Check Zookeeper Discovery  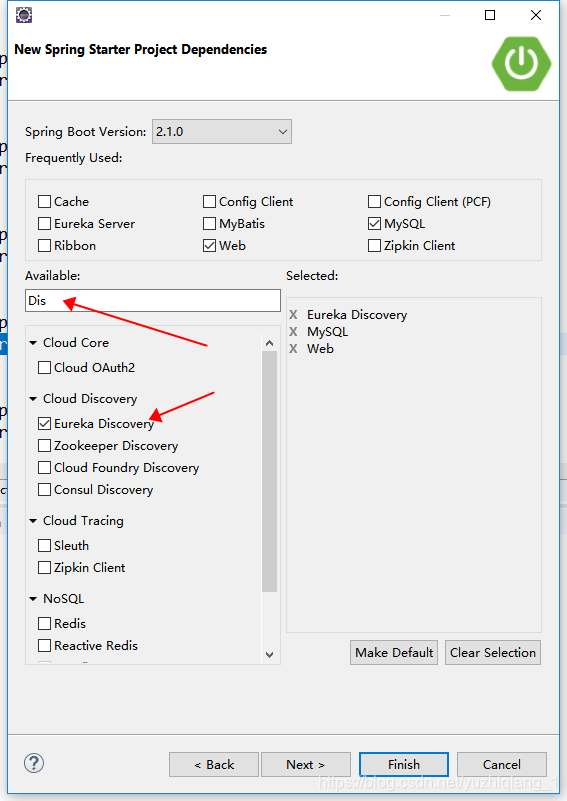(44, 446)
